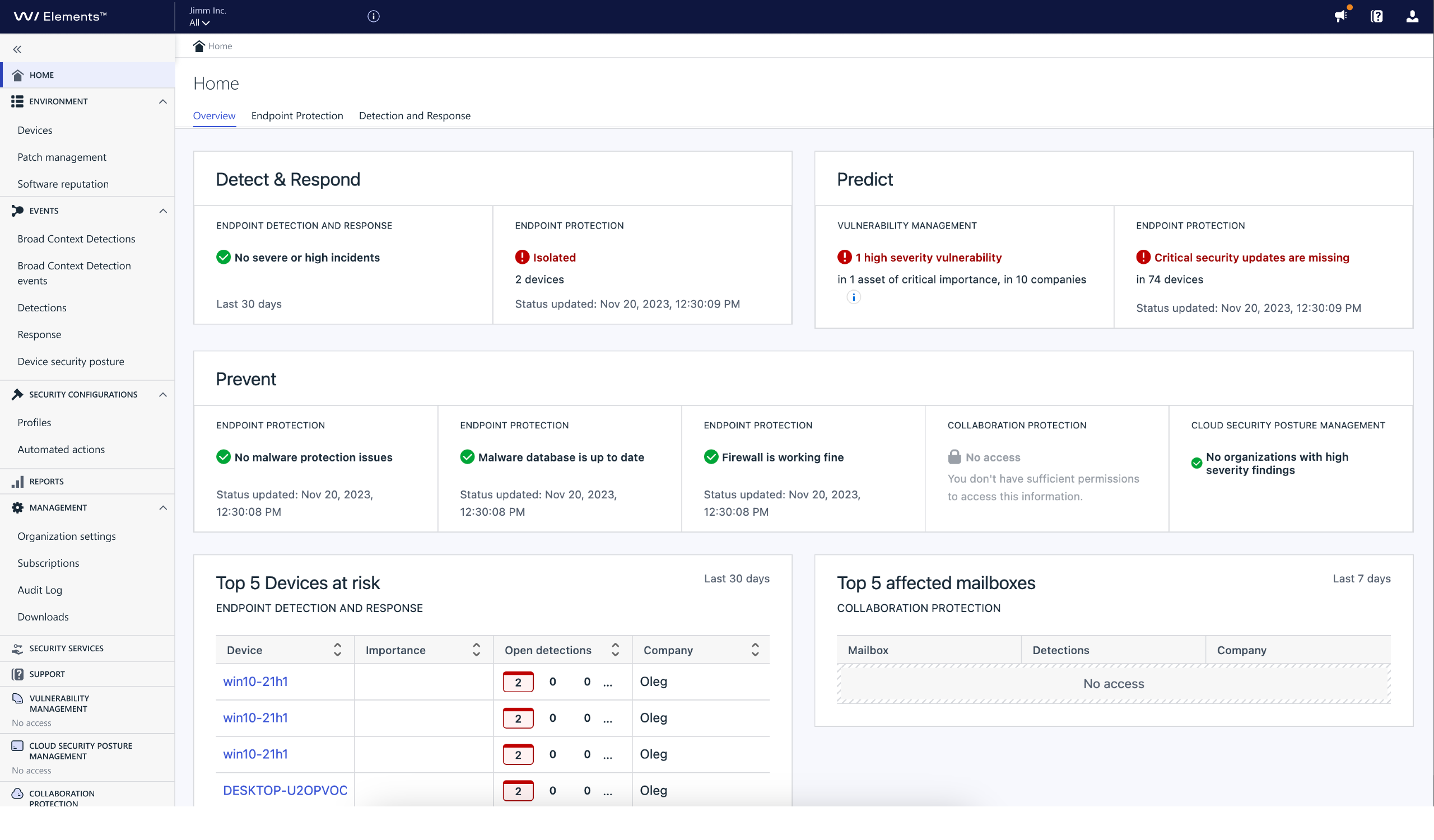The image size is (1434, 840).
Task: Open the Jimm Inc. All scope dropdown
Action: 200,23
